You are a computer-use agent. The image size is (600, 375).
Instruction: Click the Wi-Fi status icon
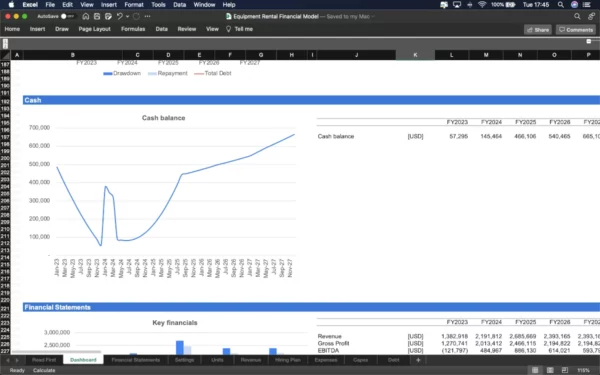point(482,5)
